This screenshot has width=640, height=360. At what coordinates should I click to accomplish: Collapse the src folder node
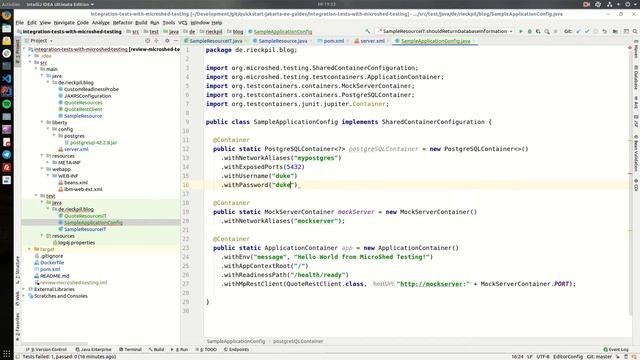point(30,62)
